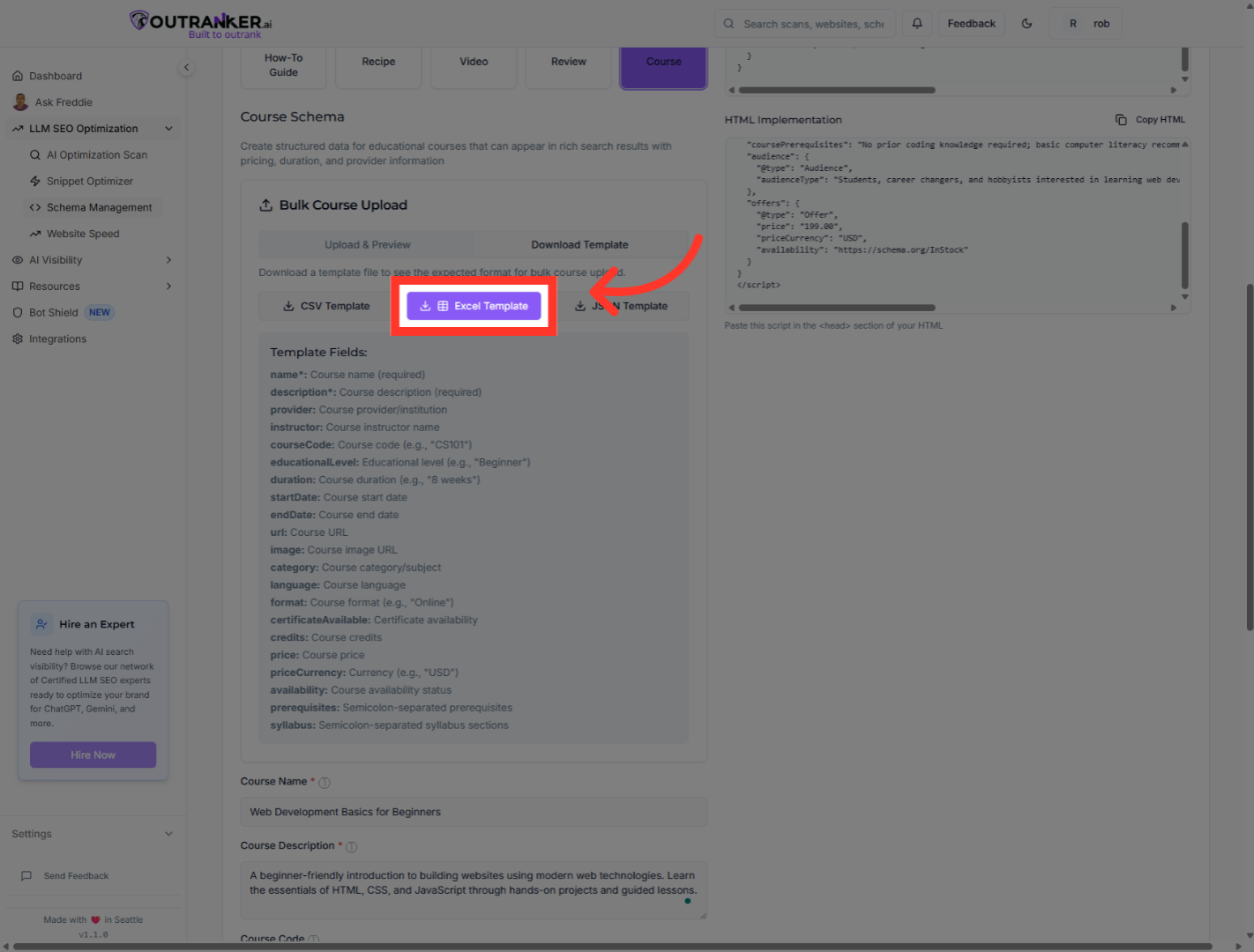Open Snippet Optimizer via the lightning icon

[x=35, y=182]
